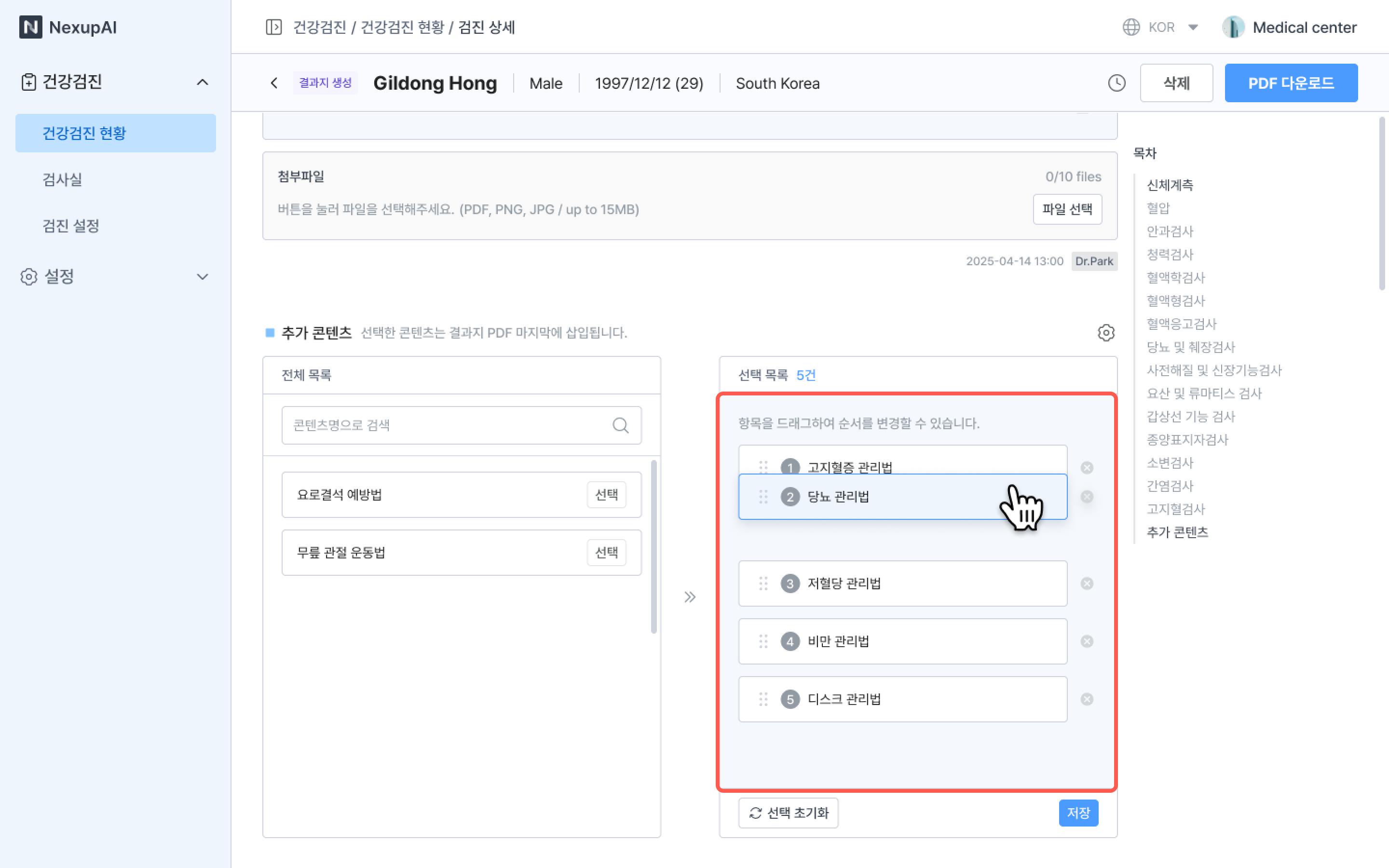Screen dimensions: 1389x868
Task: Remove 저혈당 관리법 from selected list
Action: [x=1087, y=584]
